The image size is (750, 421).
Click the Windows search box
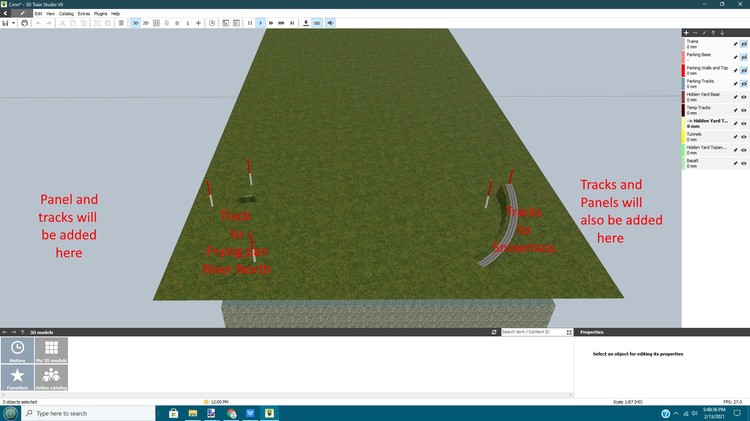88,413
